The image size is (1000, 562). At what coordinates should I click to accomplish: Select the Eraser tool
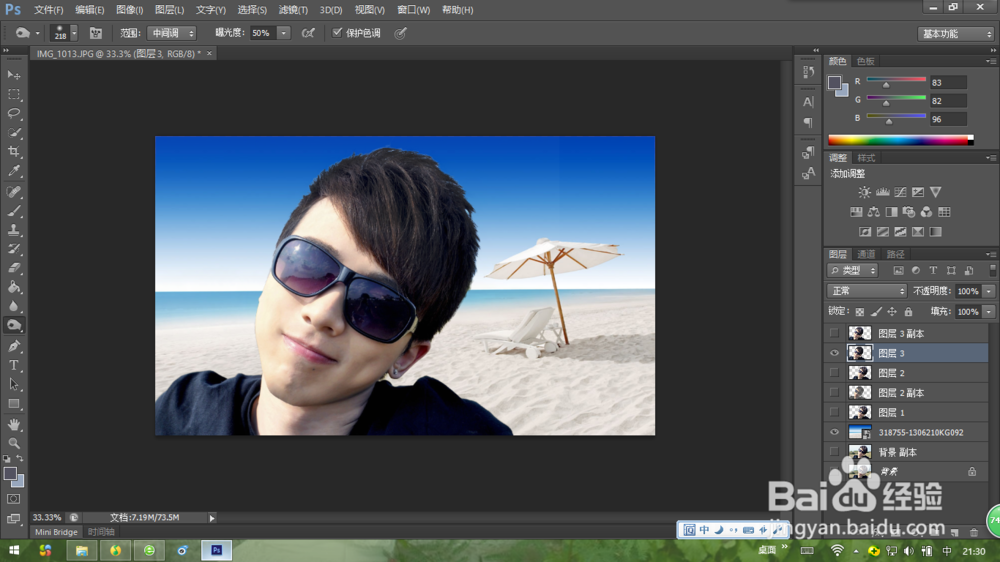tap(14, 269)
